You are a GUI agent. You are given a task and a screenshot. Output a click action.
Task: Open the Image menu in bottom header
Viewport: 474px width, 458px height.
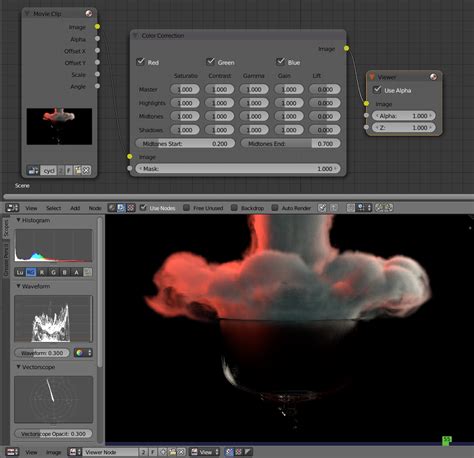pyautogui.click(x=53, y=452)
